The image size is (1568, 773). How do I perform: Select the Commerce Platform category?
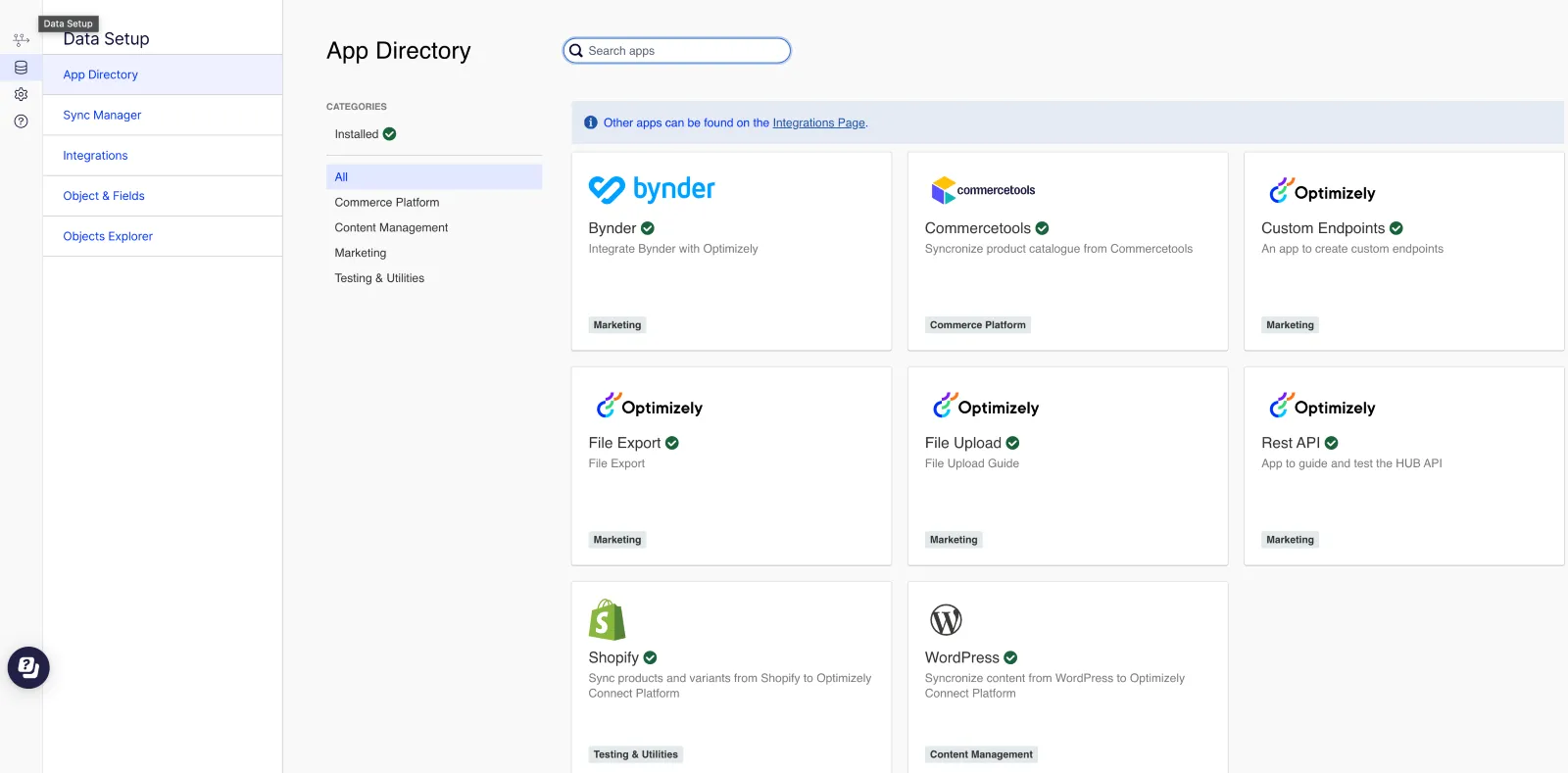tap(387, 203)
